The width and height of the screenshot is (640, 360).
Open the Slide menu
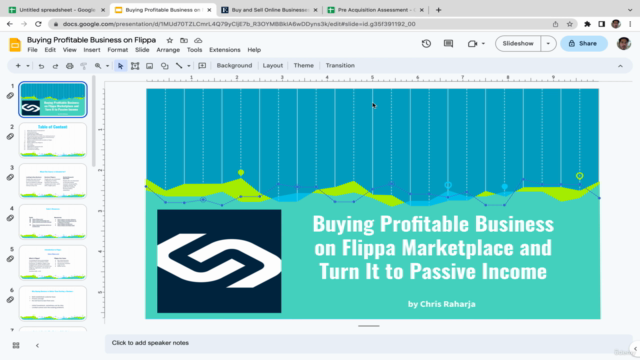142,50
